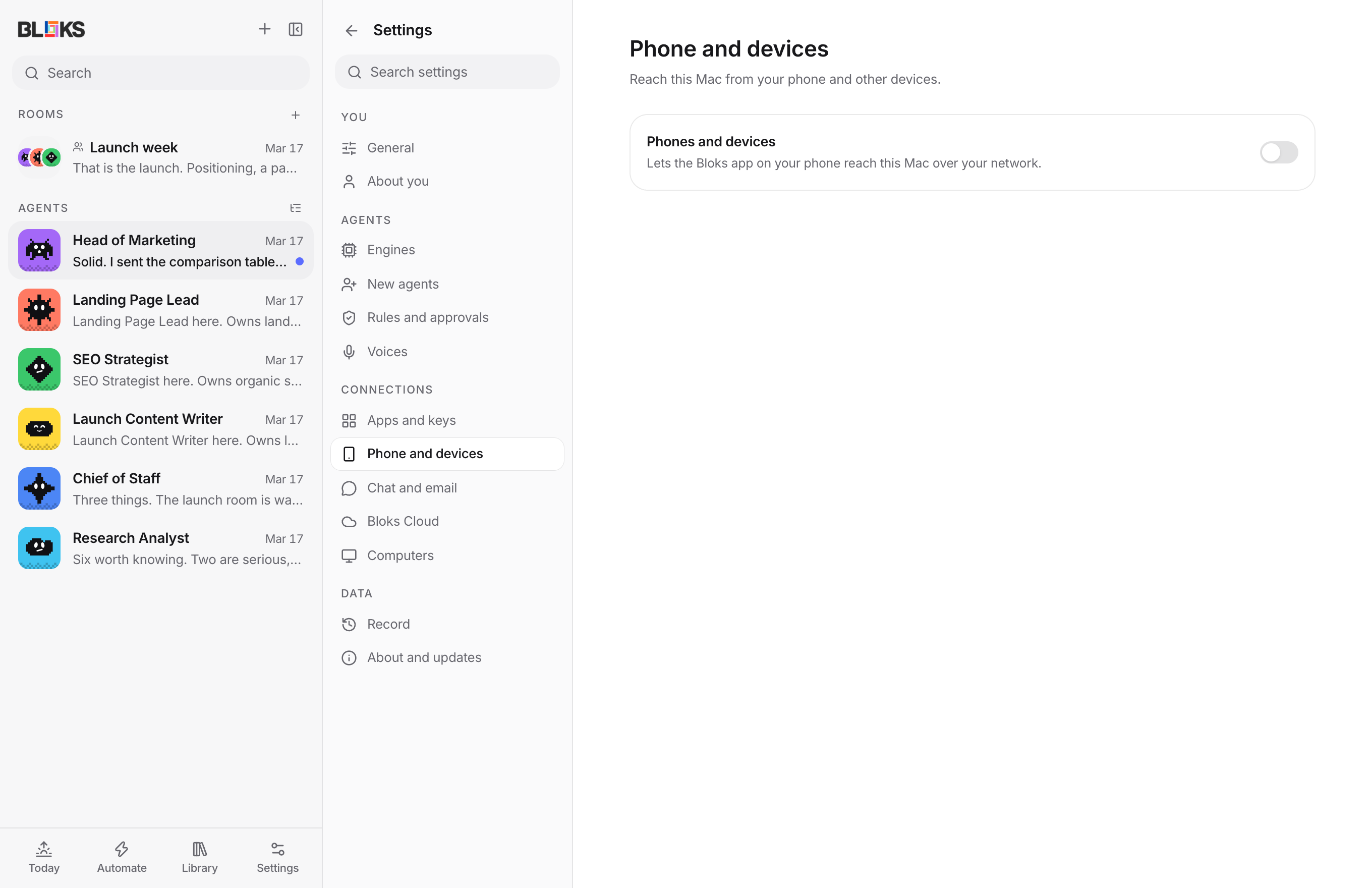Open the Library tab
The width and height of the screenshot is (1372, 888).
[199, 857]
